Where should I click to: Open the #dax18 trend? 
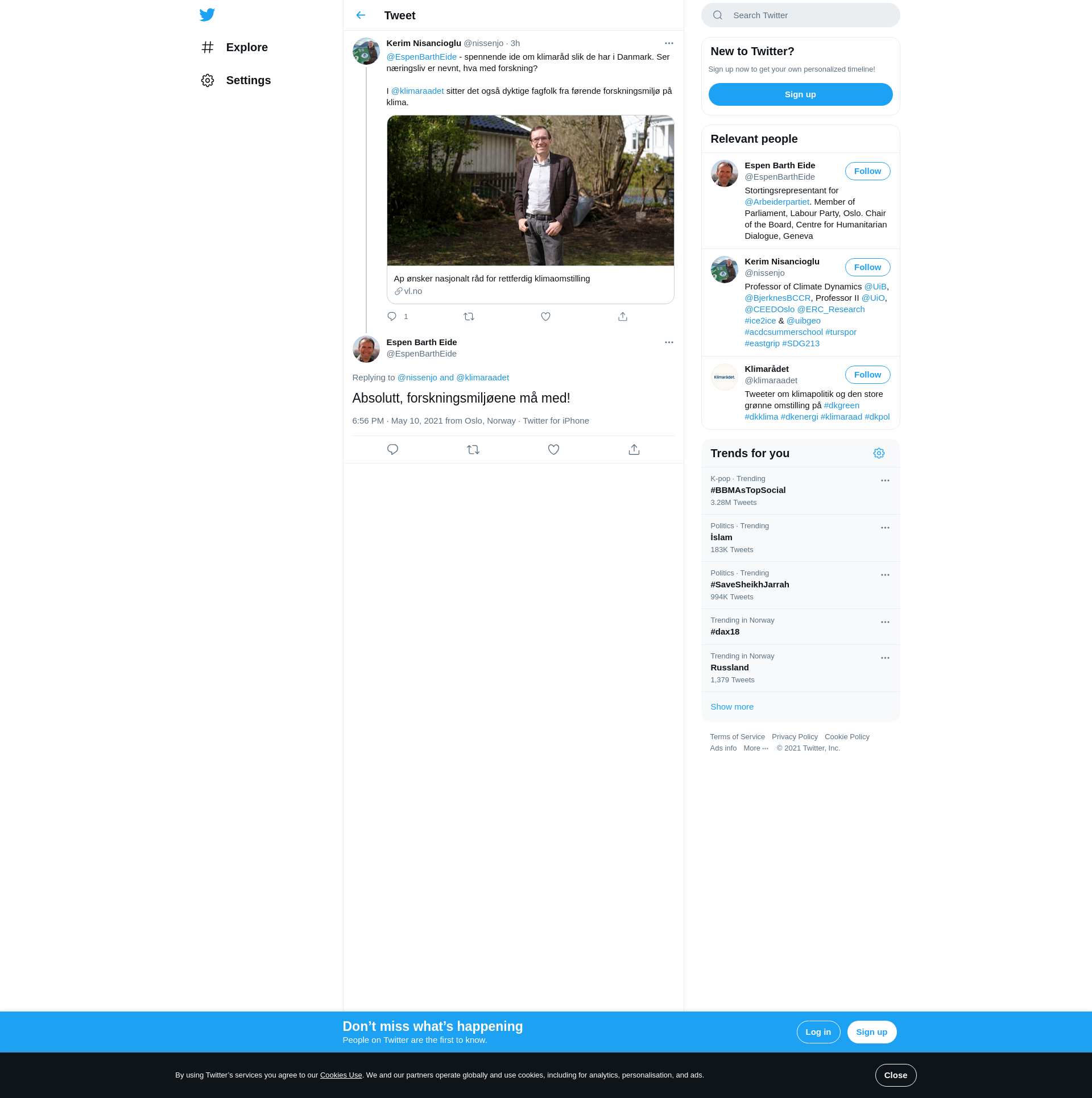pos(800,627)
